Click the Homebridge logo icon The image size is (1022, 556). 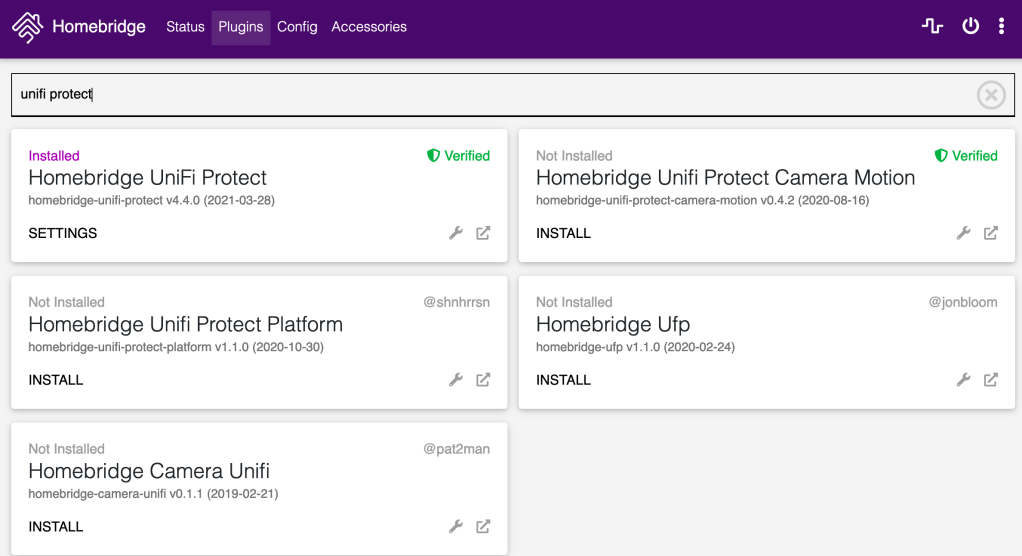click(x=27, y=27)
